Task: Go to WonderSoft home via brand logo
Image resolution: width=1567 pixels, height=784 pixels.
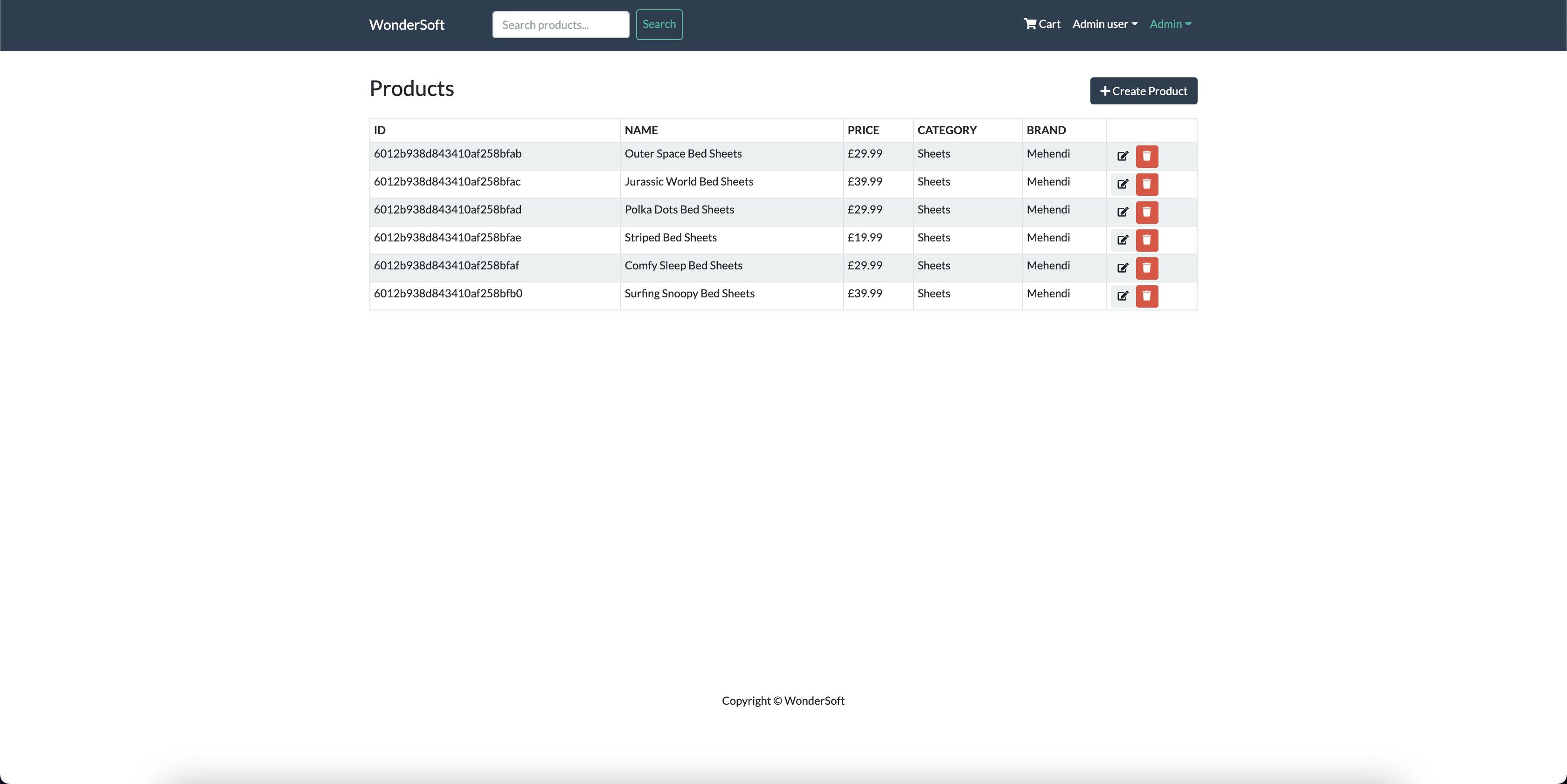Action: tap(406, 25)
